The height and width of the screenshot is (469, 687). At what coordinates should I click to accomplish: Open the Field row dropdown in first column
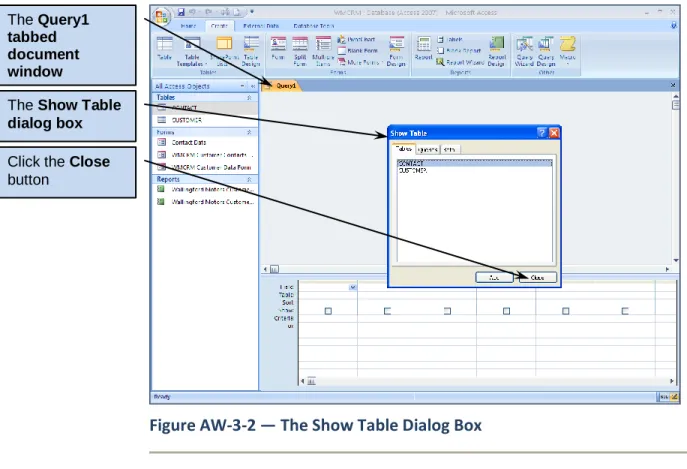click(x=353, y=288)
